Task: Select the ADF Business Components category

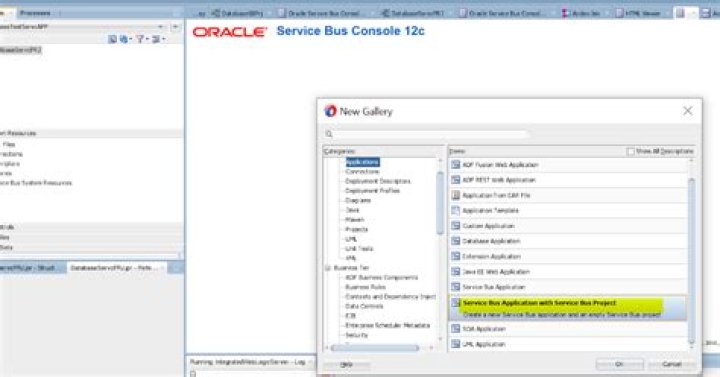Action: 382,277
